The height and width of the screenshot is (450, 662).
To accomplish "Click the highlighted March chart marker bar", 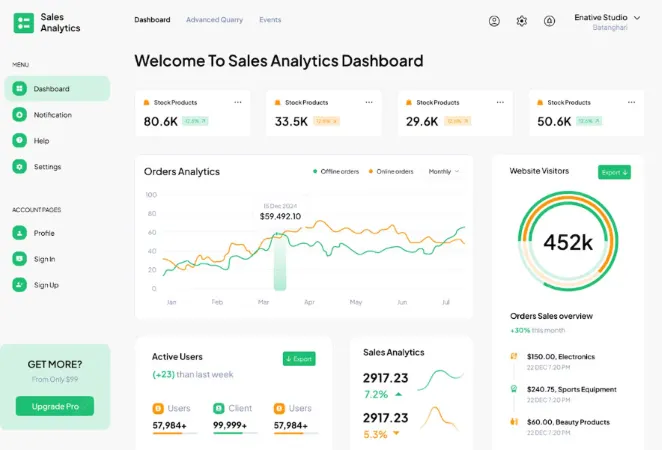I will click(279, 262).
